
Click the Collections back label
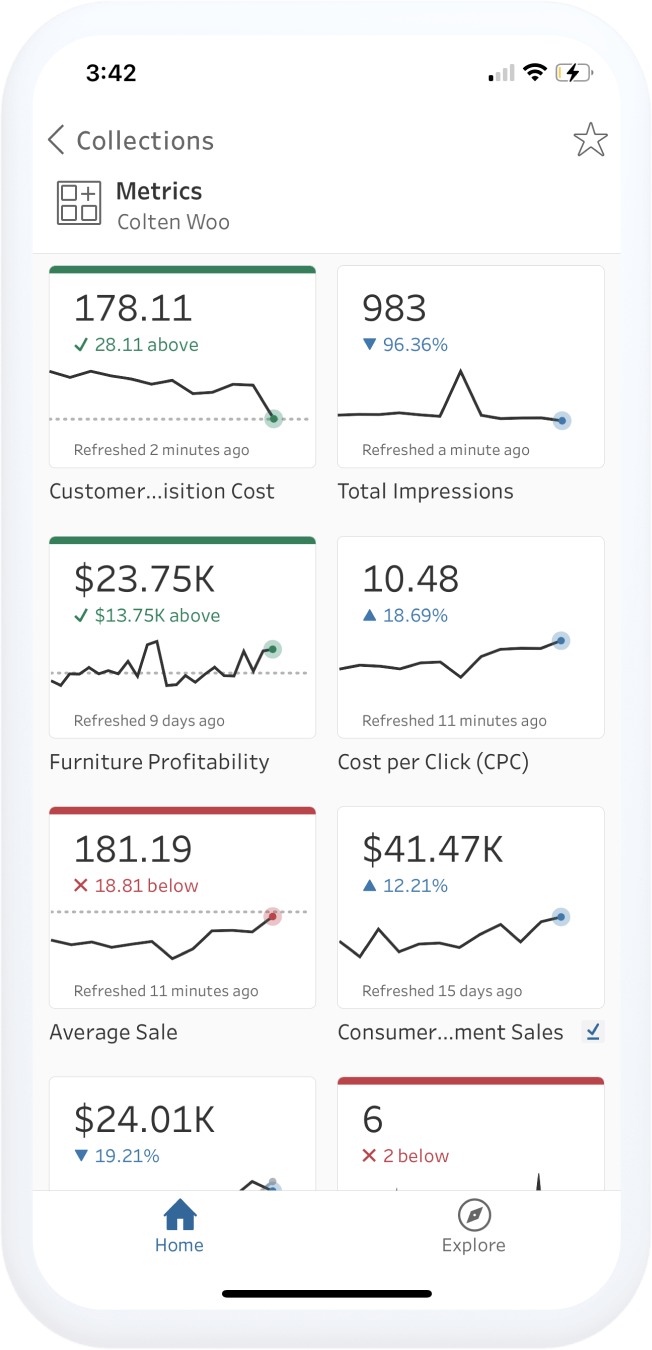[145, 141]
